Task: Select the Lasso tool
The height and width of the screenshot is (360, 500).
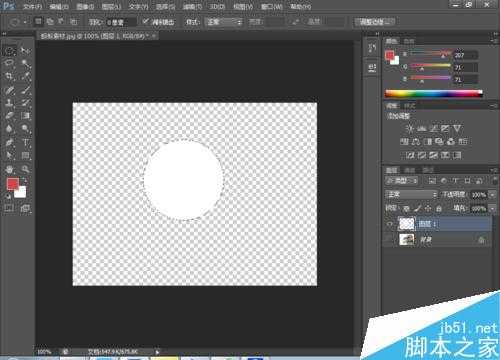Action: click(9, 63)
